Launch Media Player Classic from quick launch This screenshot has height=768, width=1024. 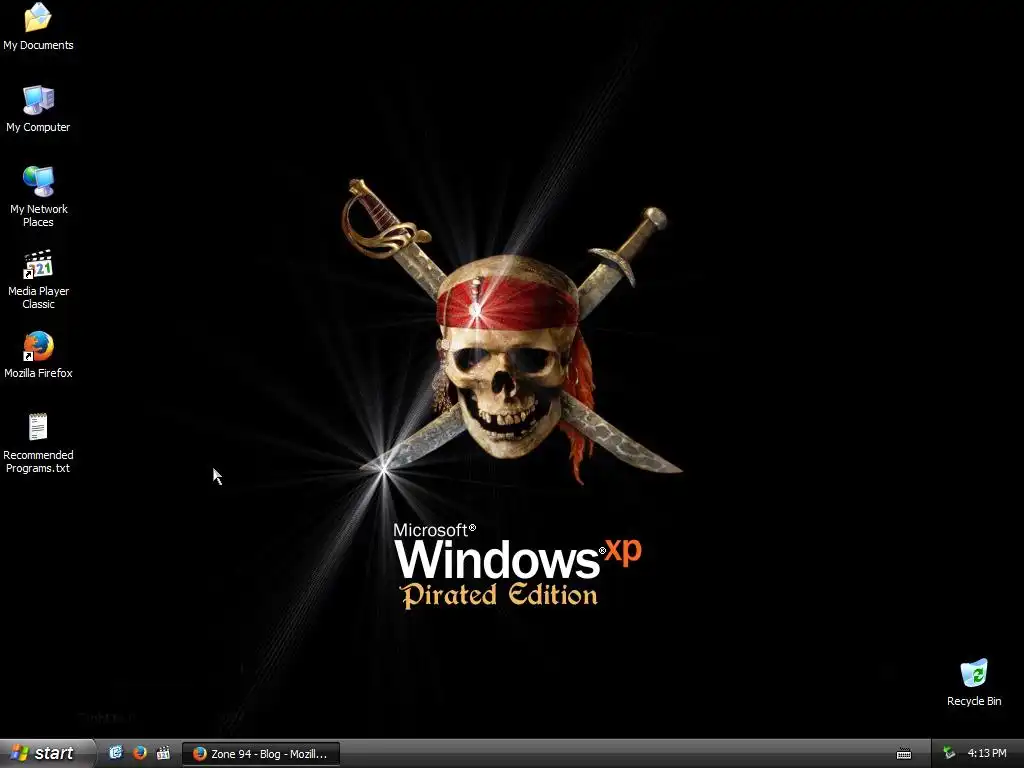(x=163, y=753)
